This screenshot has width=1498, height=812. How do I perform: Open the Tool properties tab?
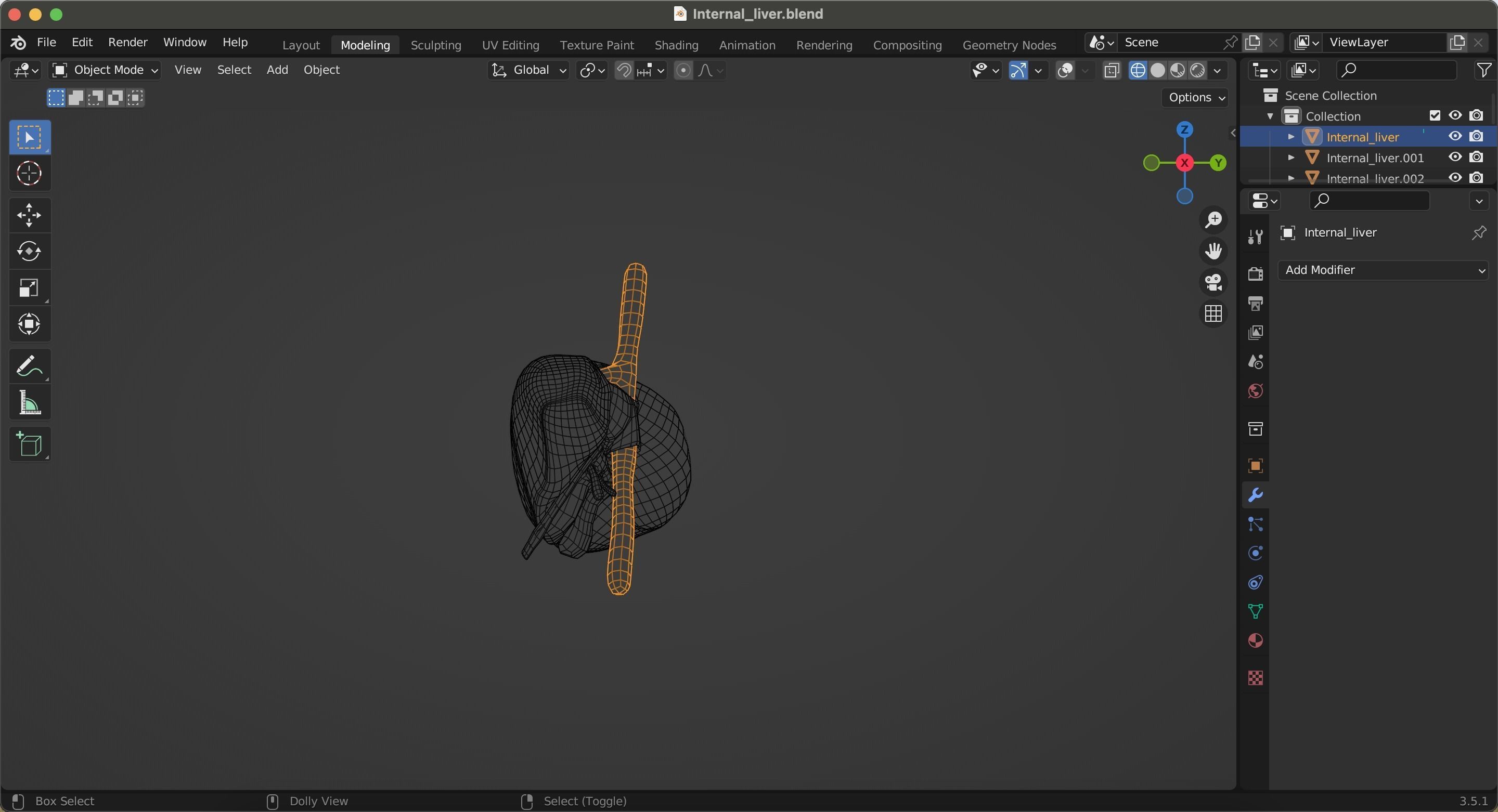coord(1256,237)
